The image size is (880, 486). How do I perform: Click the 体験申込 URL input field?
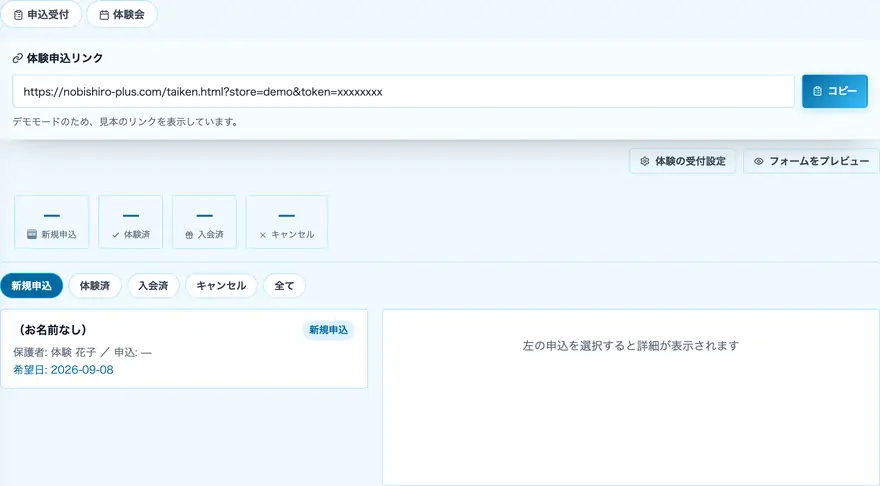tap(403, 91)
